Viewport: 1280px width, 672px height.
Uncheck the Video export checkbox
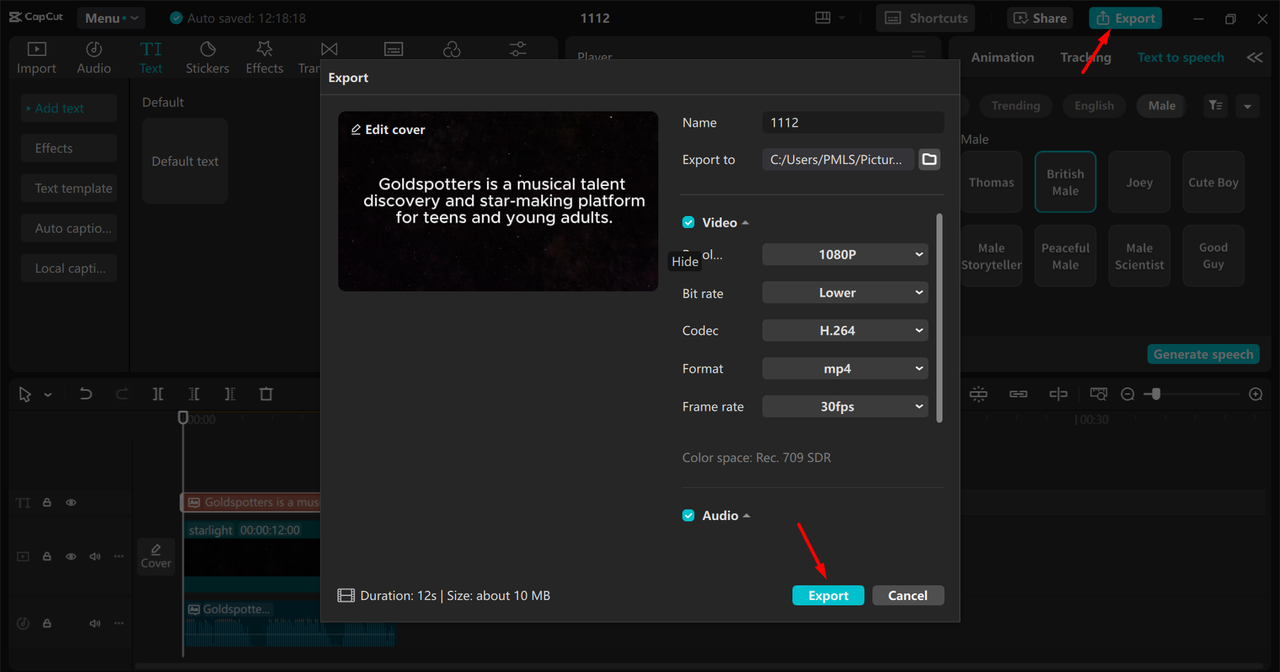tap(688, 222)
